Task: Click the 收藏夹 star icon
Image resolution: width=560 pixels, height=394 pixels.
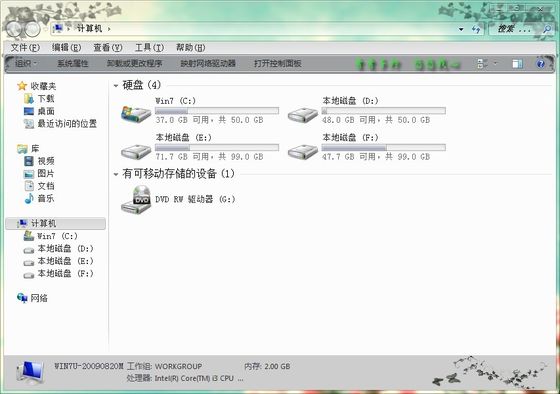Action: (22, 86)
